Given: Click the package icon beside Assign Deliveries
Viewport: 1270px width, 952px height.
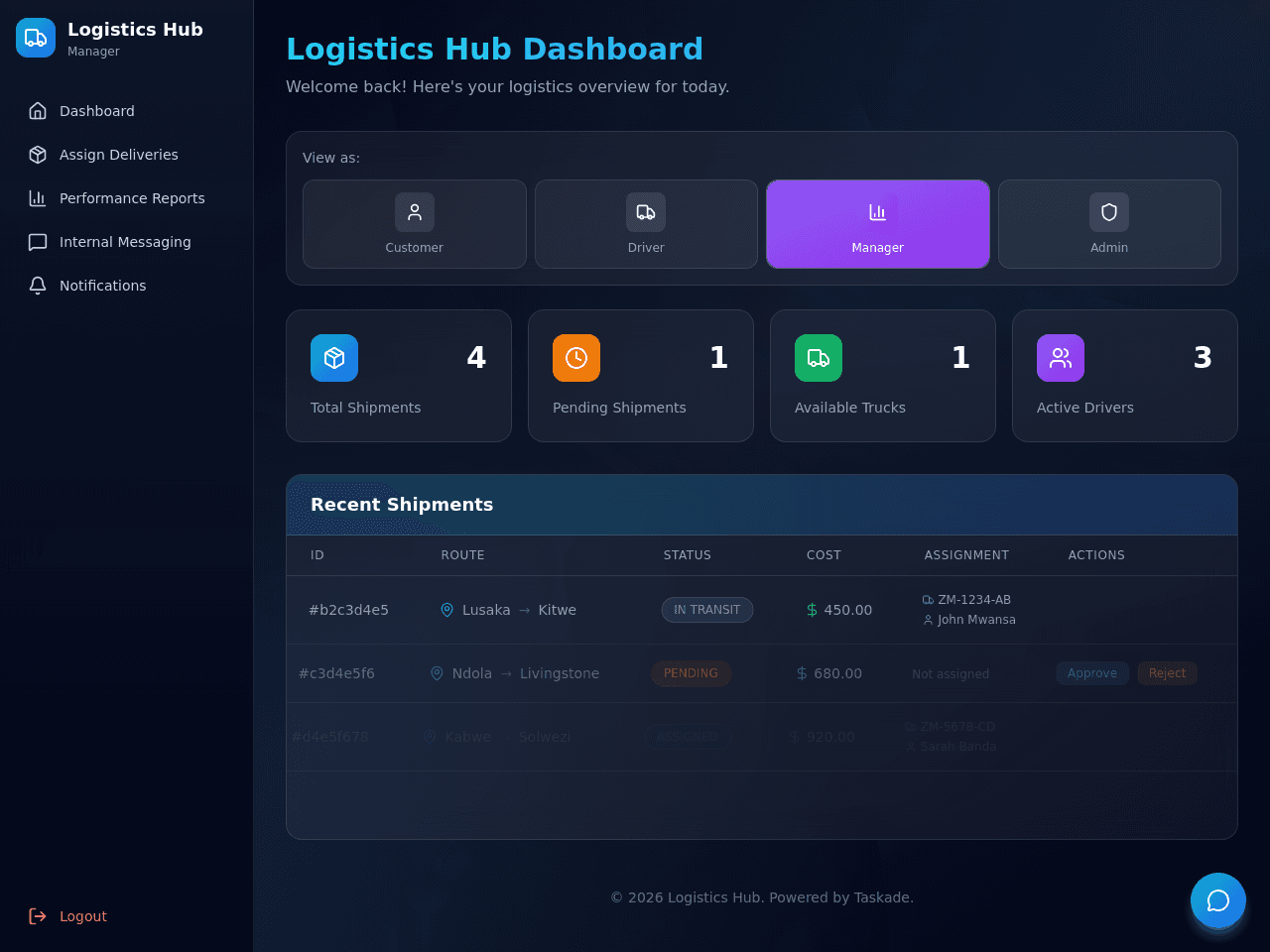Looking at the screenshot, I should (x=38, y=155).
